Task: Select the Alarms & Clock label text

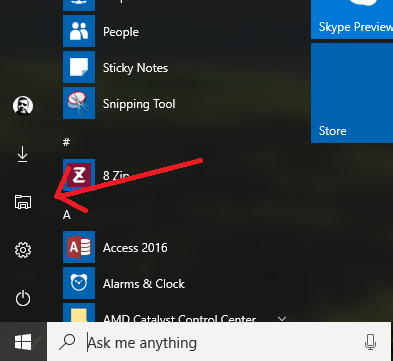Action: pos(144,284)
